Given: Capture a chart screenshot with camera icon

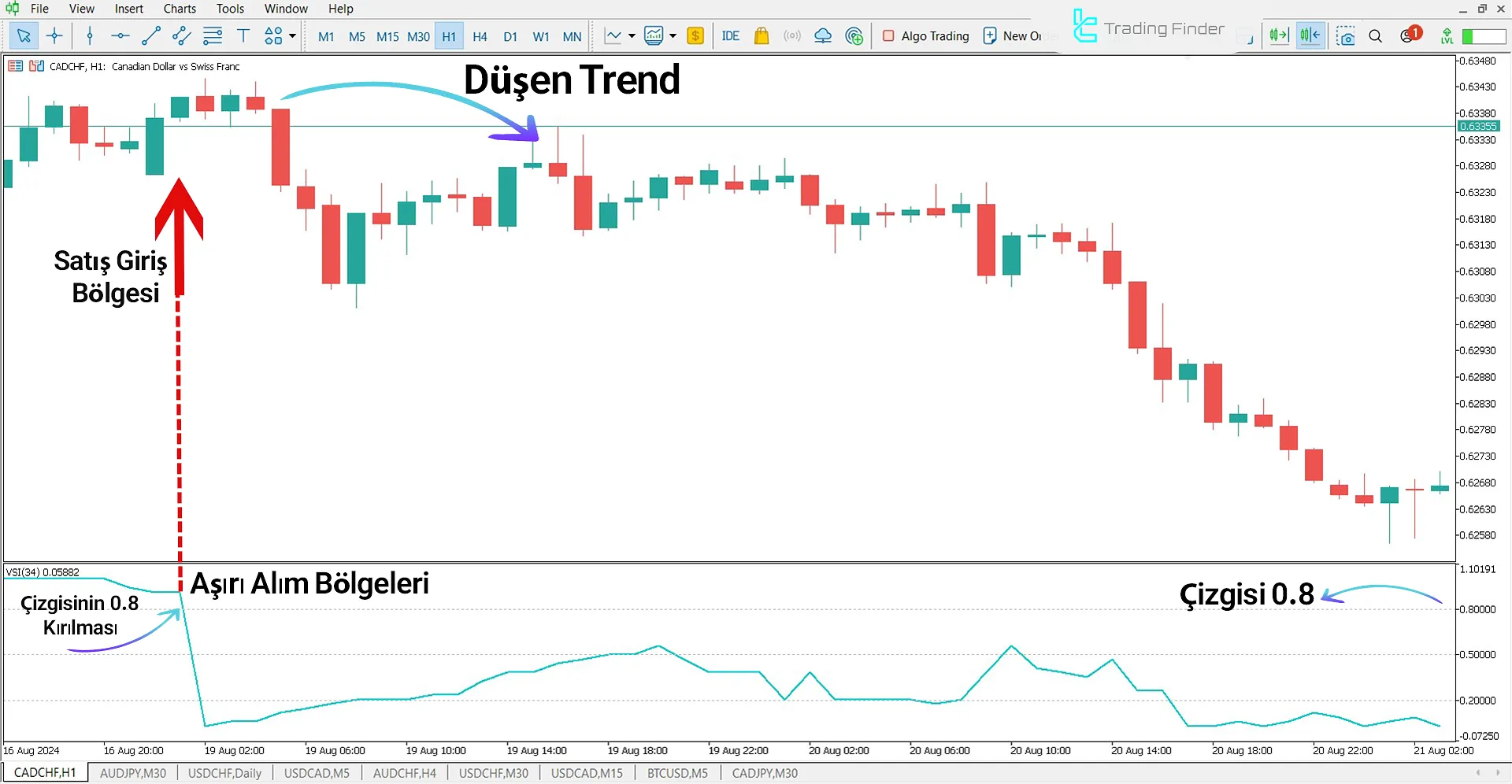Looking at the screenshot, I should (x=1345, y=35).
